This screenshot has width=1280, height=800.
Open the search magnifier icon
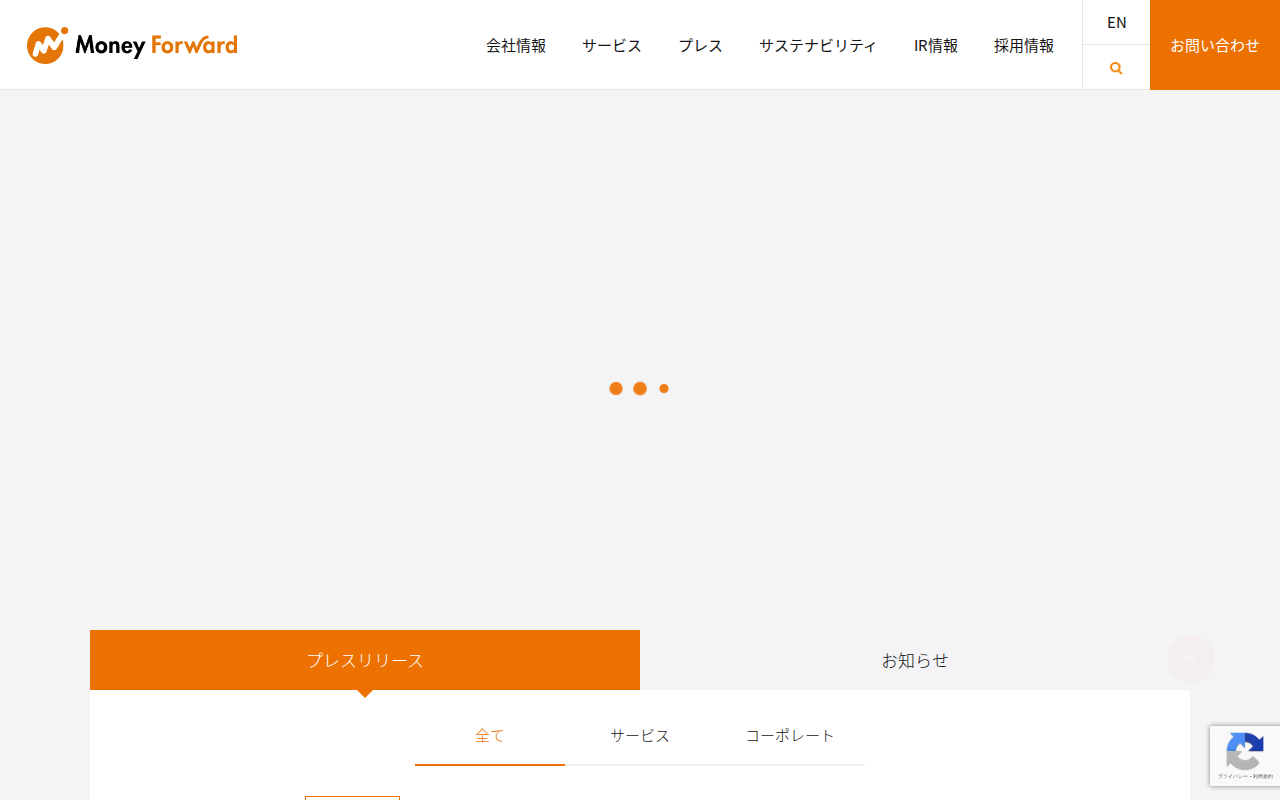coord(1116,68)
